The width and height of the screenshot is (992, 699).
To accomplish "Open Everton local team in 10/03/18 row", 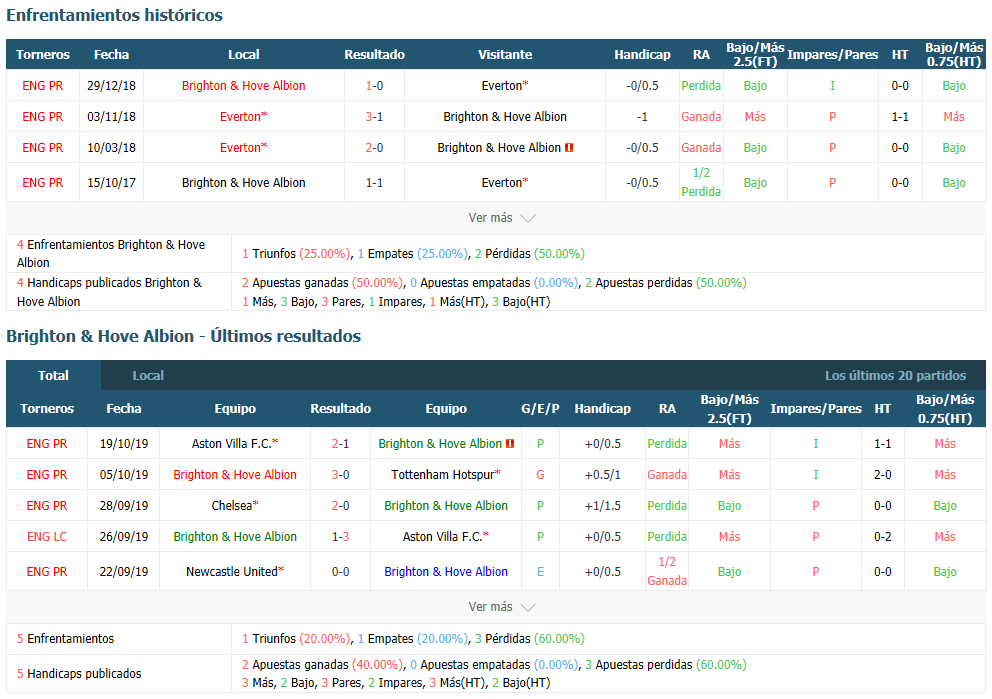I will [244, 147].
